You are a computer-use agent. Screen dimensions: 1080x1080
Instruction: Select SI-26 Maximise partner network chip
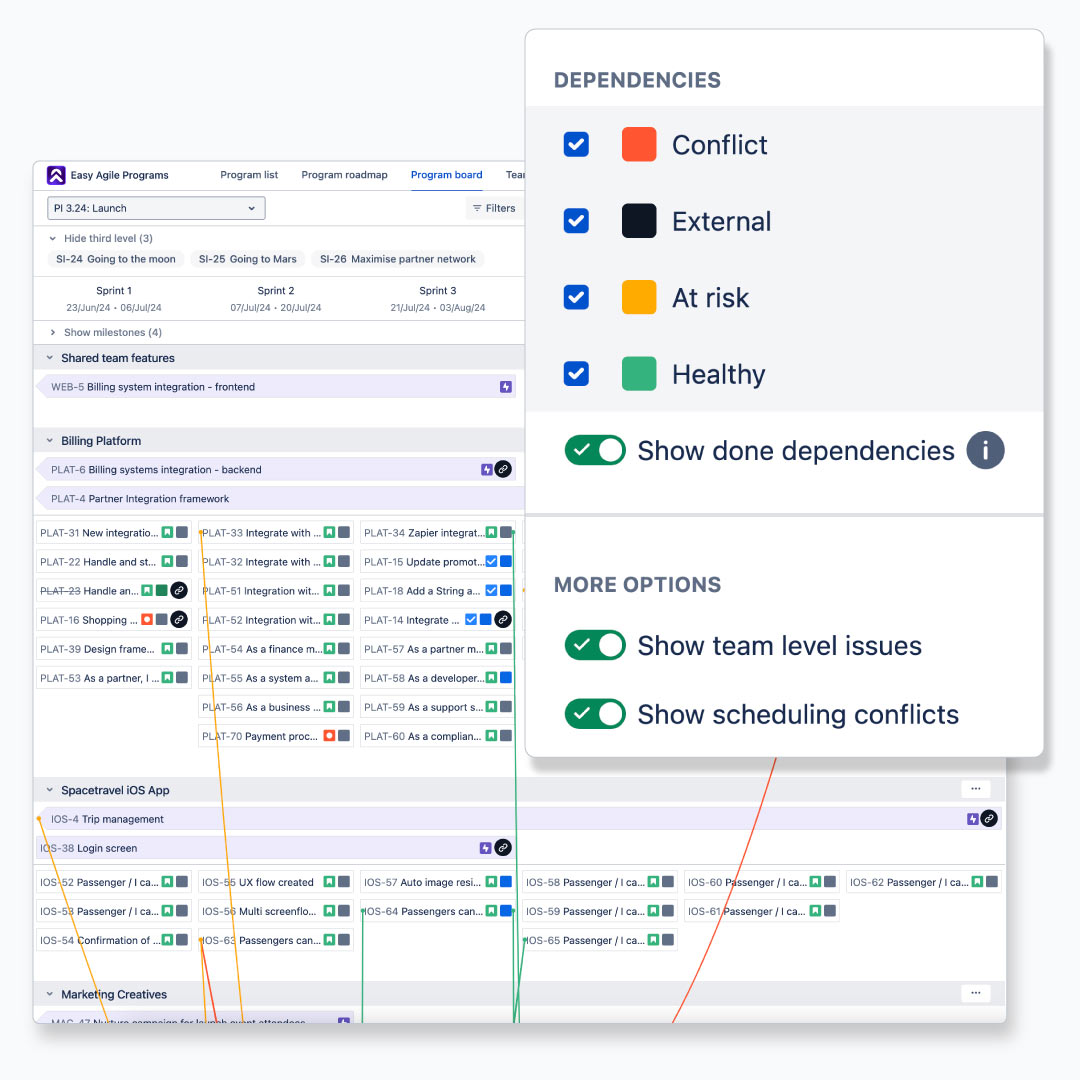point(398,259)
